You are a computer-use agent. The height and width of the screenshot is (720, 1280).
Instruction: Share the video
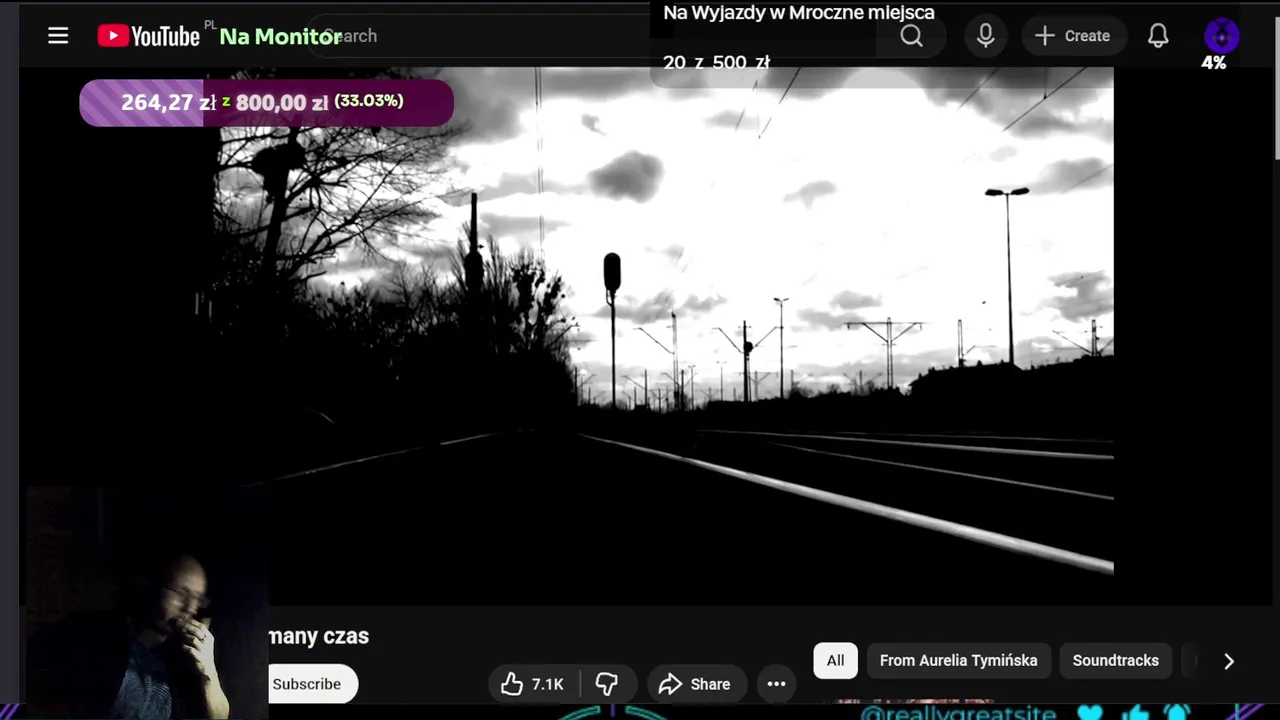coord(696,684)
